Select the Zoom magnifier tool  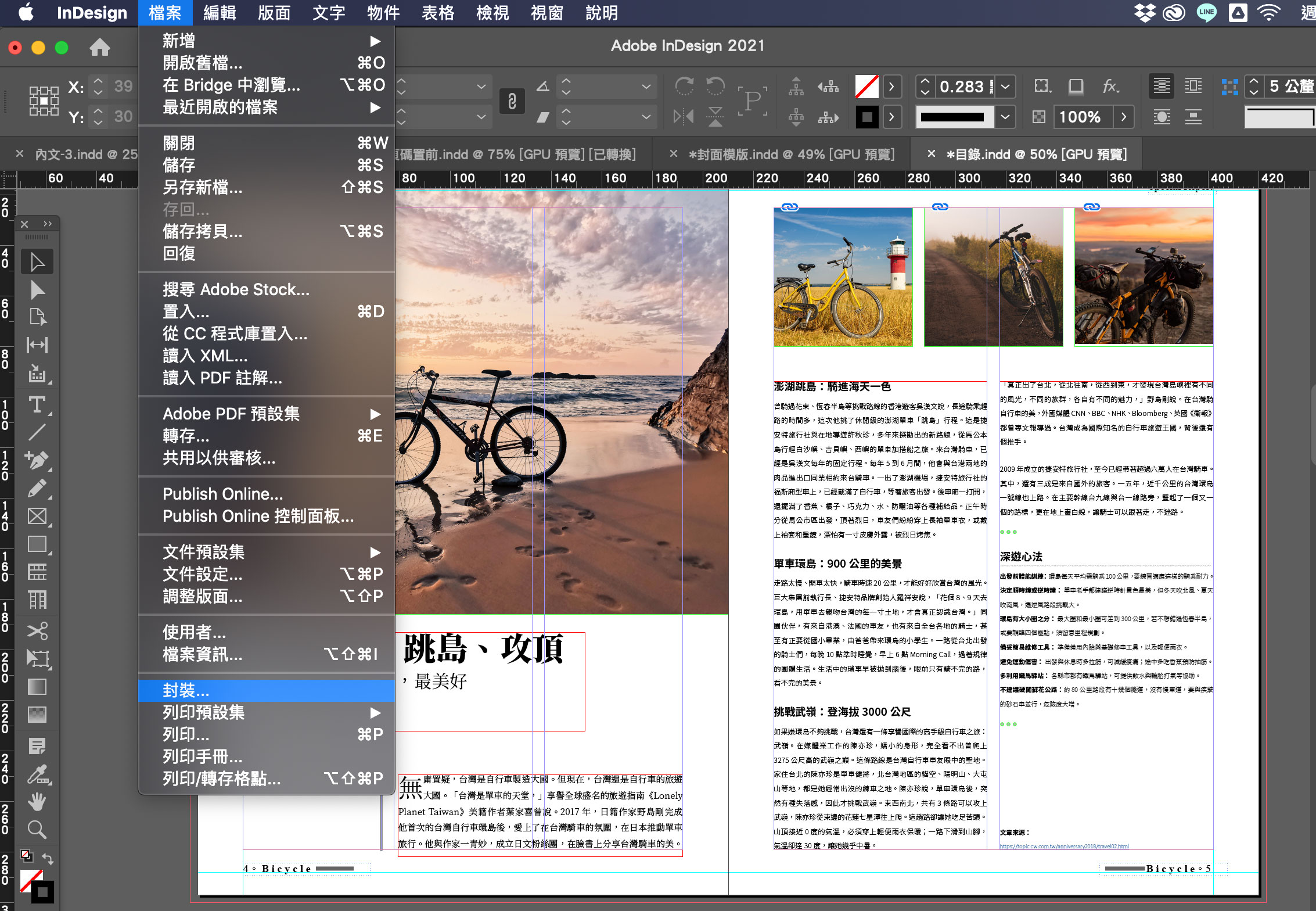click(37, 829)
